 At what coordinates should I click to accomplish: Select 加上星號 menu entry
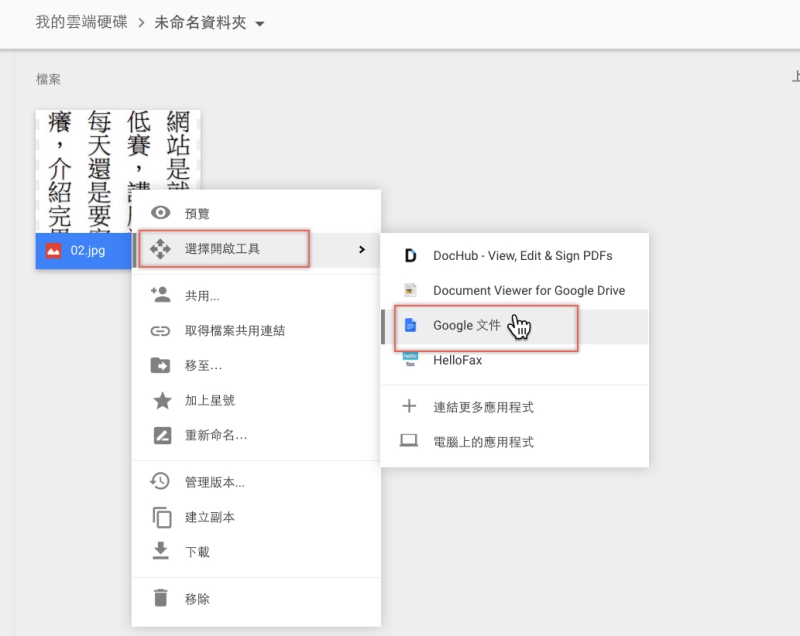(256, 400)
